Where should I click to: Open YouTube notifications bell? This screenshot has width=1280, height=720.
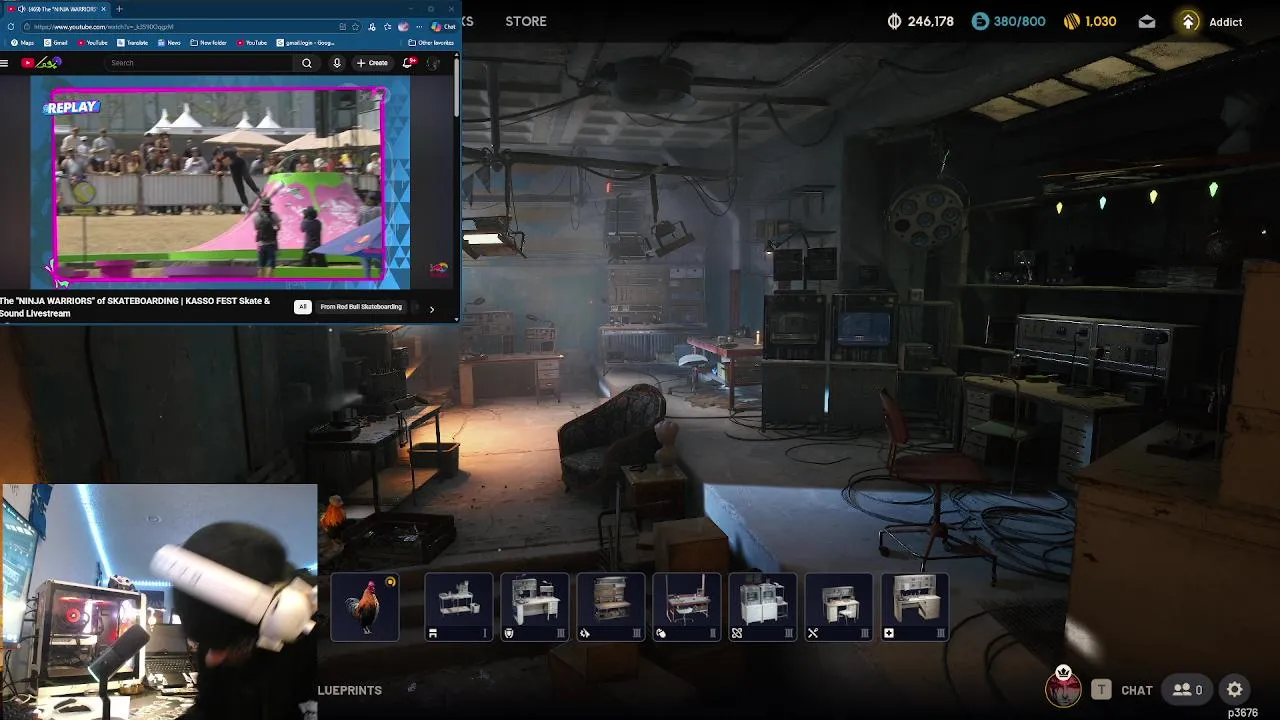tap(408, 63)
